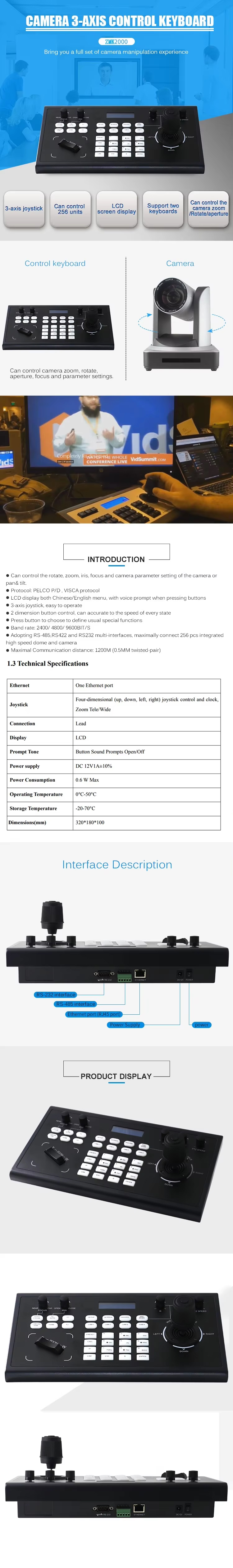Viewport: 233px width, 1568px height.
Task: Click the camera zoom/Rotate/aperture feature tile
Action: [209, 209]
